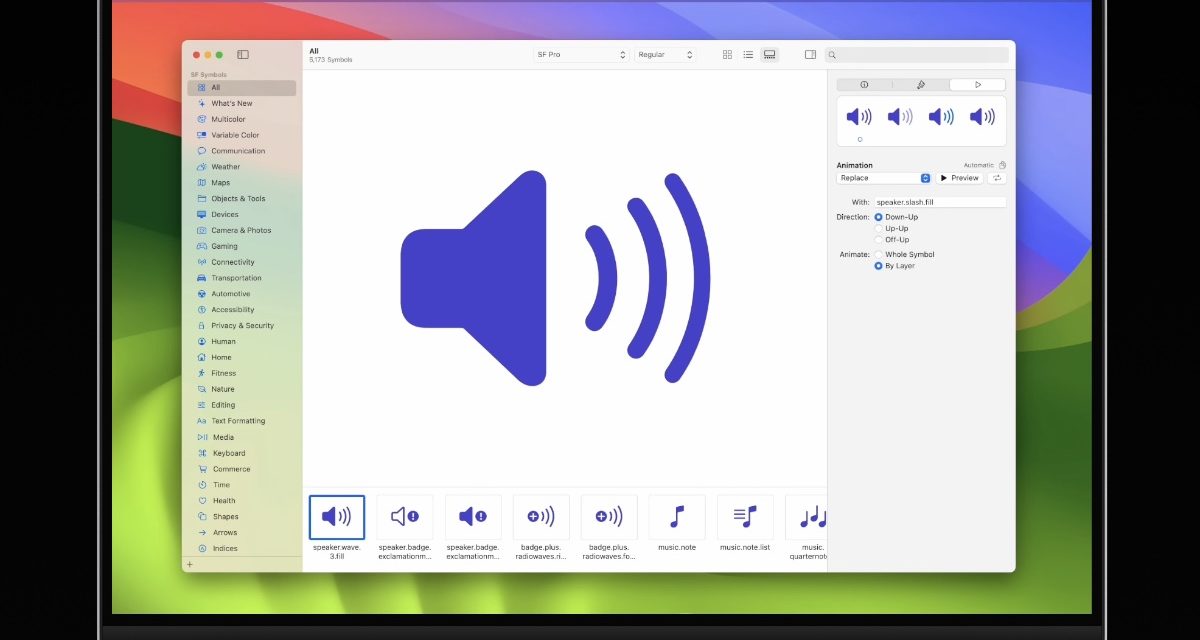Choose Whole Symbol animate option
1200x640 pixels.
click(x=879, y=255)
